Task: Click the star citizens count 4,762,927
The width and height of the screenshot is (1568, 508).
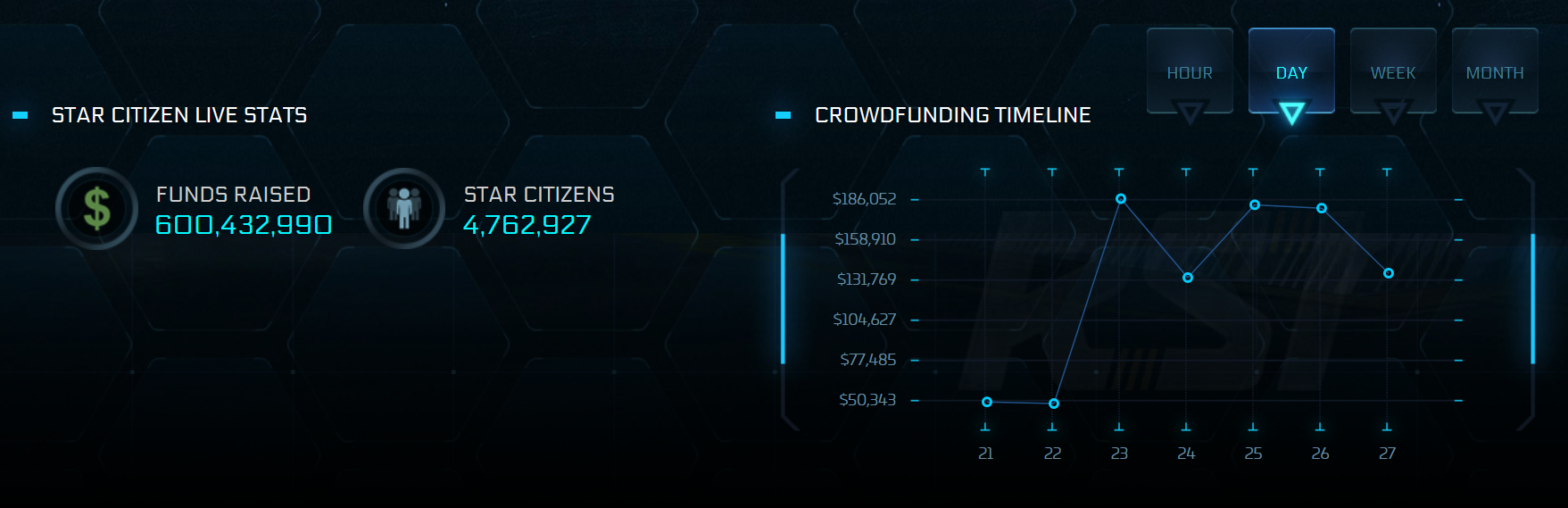Action: [x=527, y=224]
